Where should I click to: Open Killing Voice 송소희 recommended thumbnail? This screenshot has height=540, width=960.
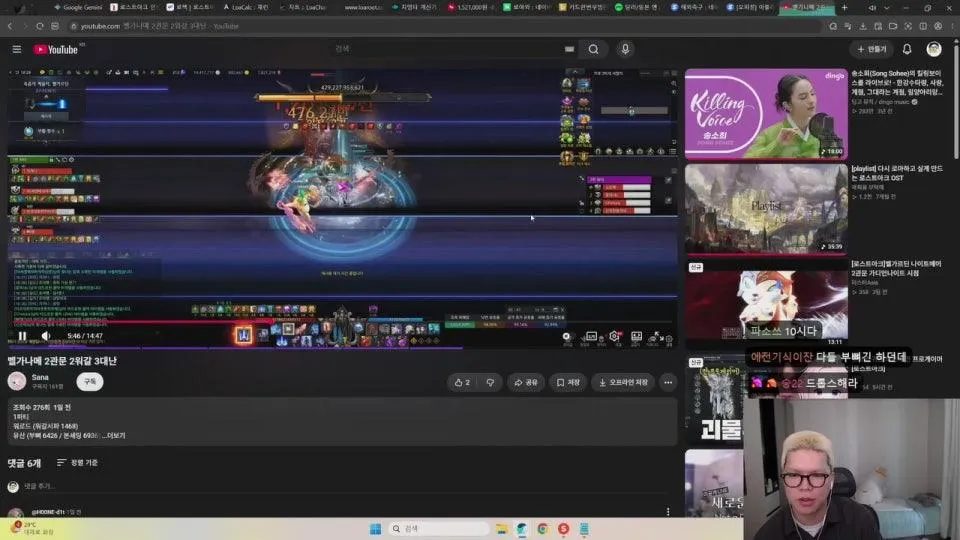[x=766, y=114]
